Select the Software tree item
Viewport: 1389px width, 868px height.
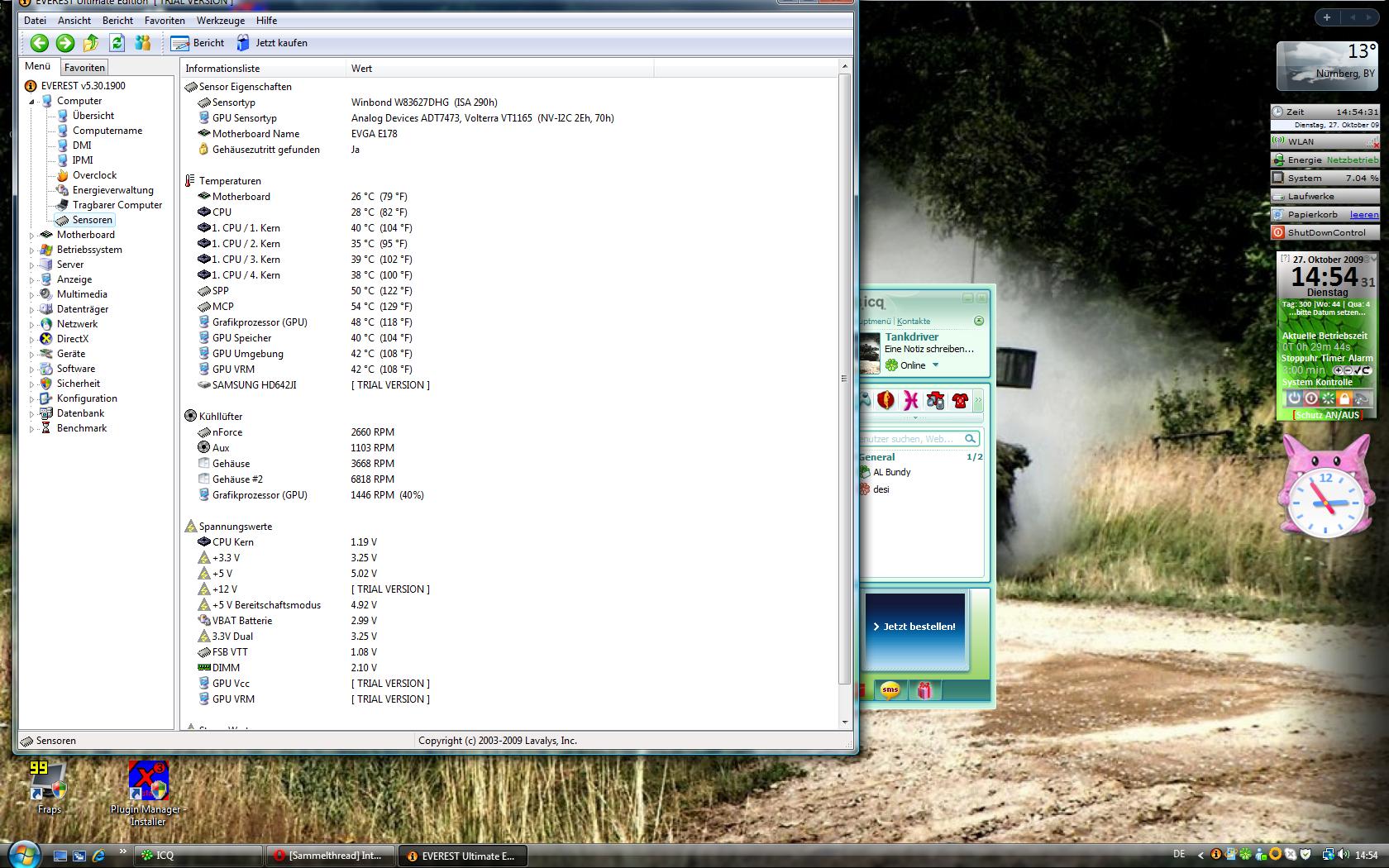76,369
